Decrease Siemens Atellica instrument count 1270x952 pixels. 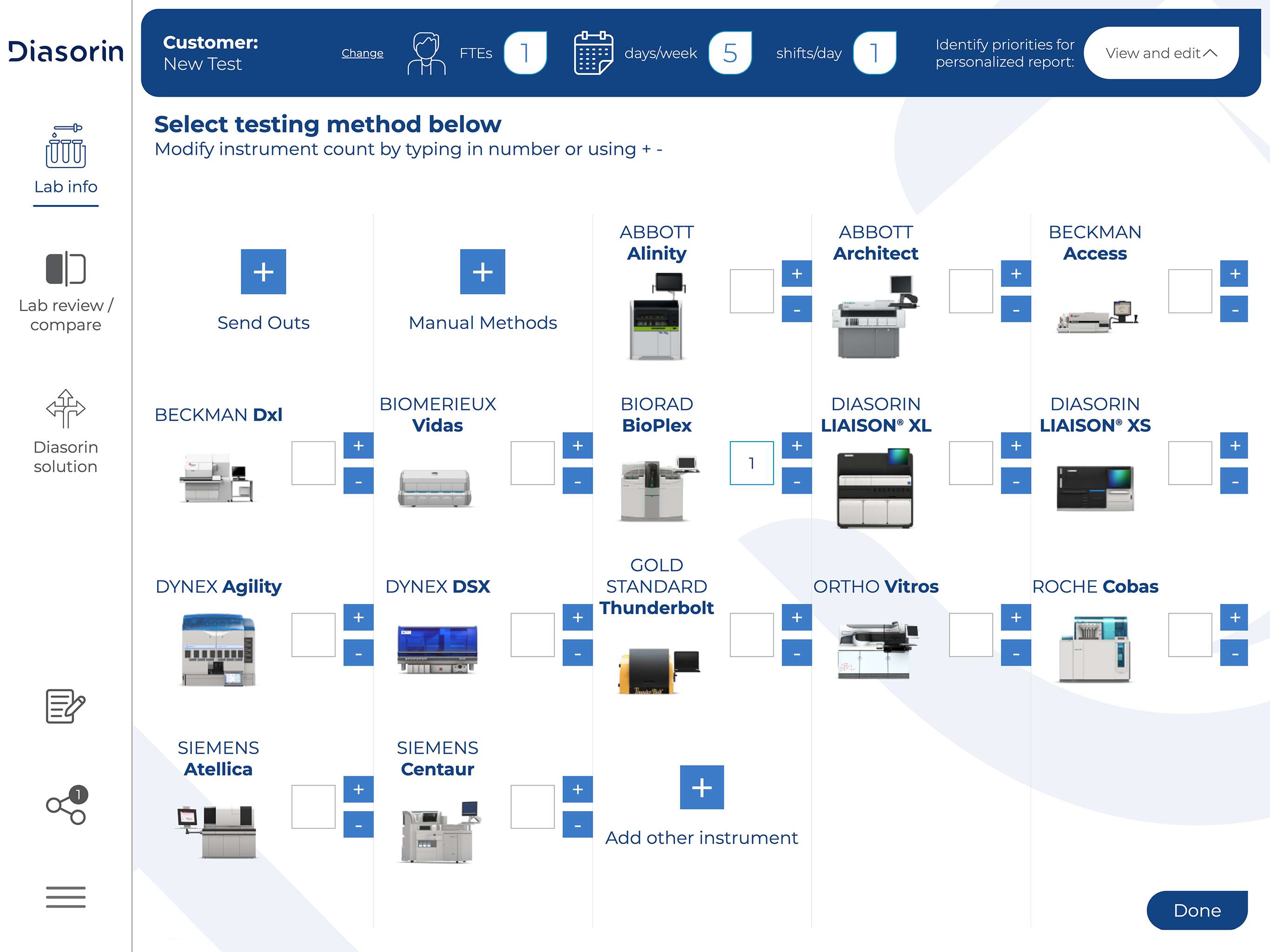pos(358,825)
